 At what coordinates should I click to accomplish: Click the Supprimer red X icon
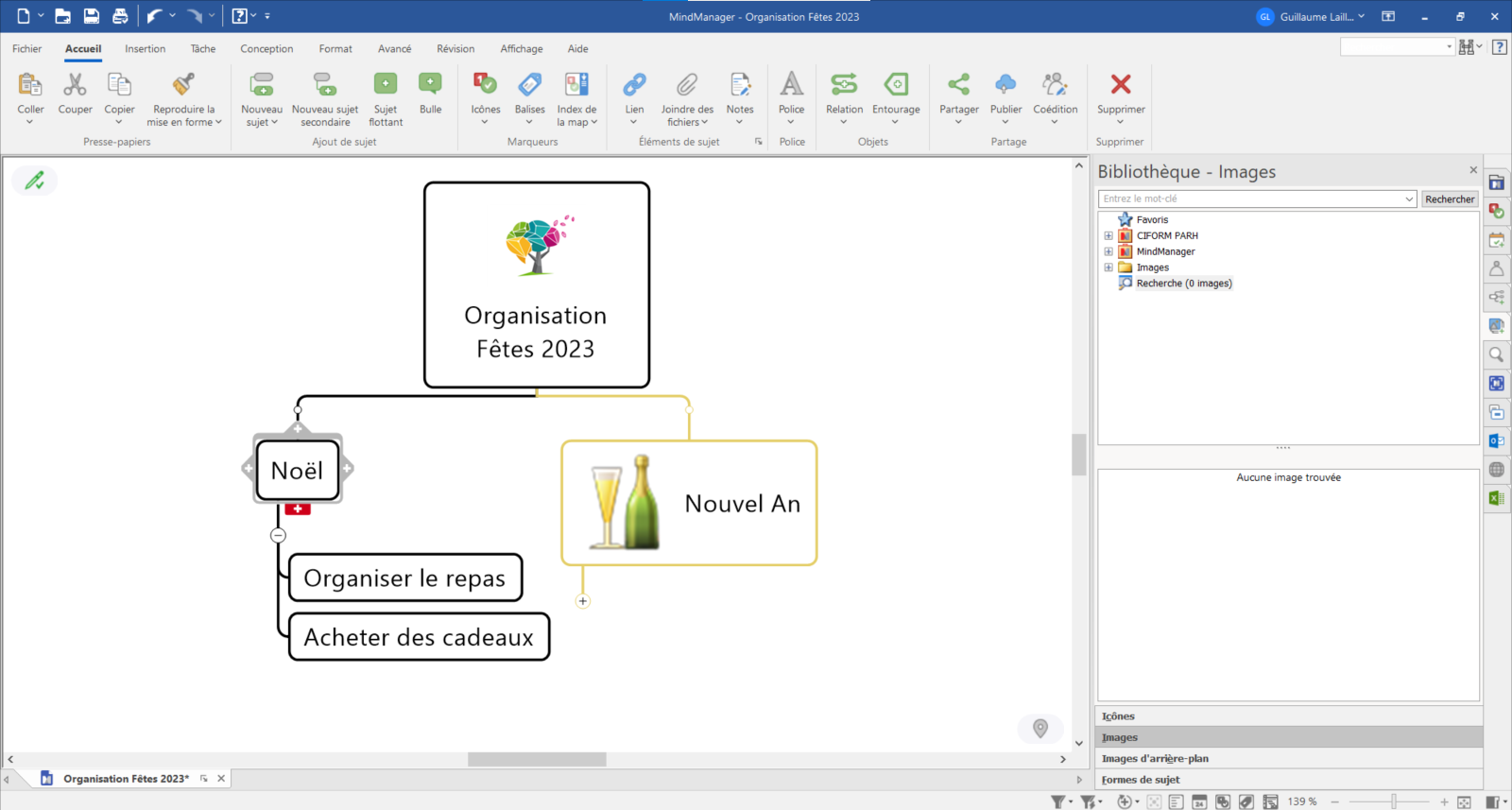tap(1121, 85)
